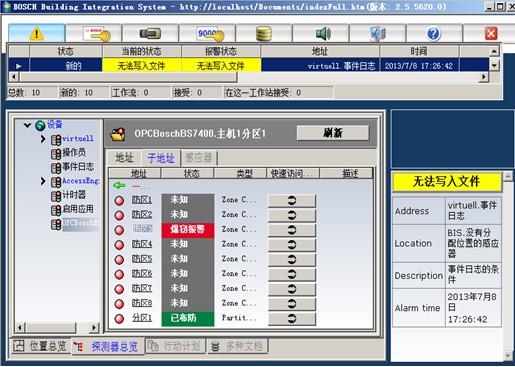Select the alarm row arrow marker
Screen dimensions: 515x367
tap(19, 66)
